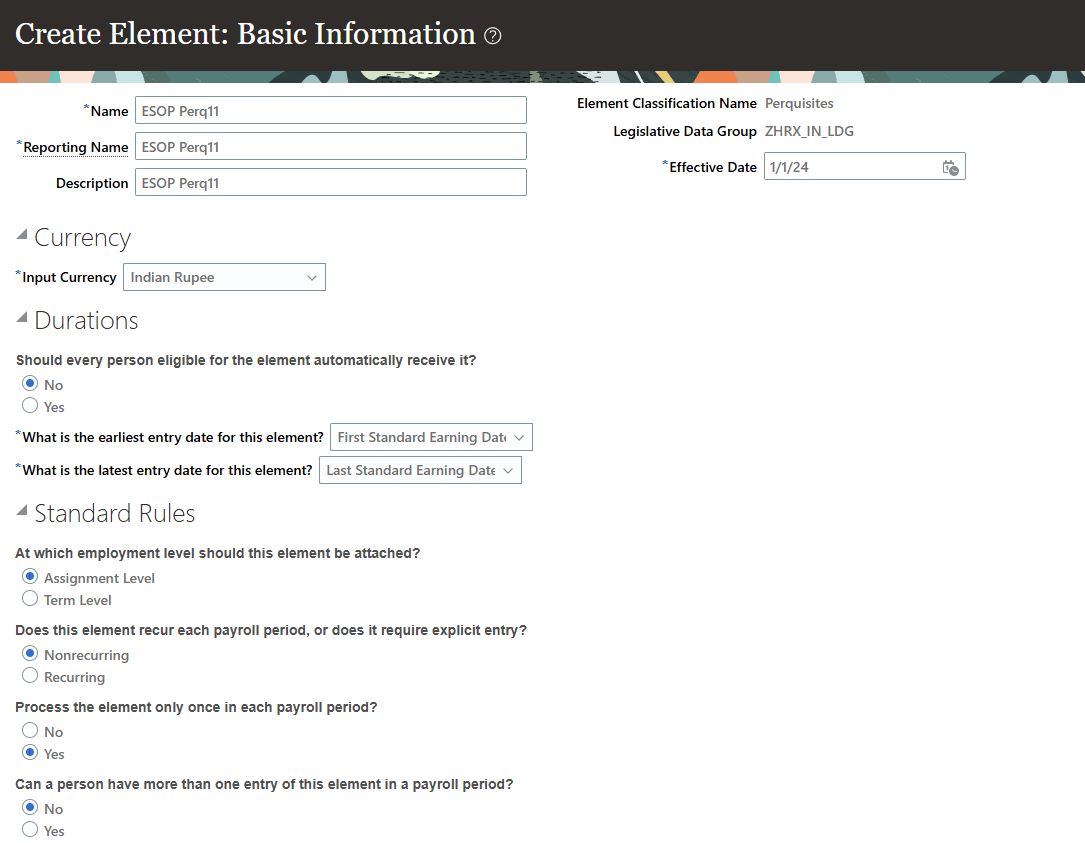Select Yes for automatic element receipt
This screenshot has height=843, width=1085.
(30, 406)
